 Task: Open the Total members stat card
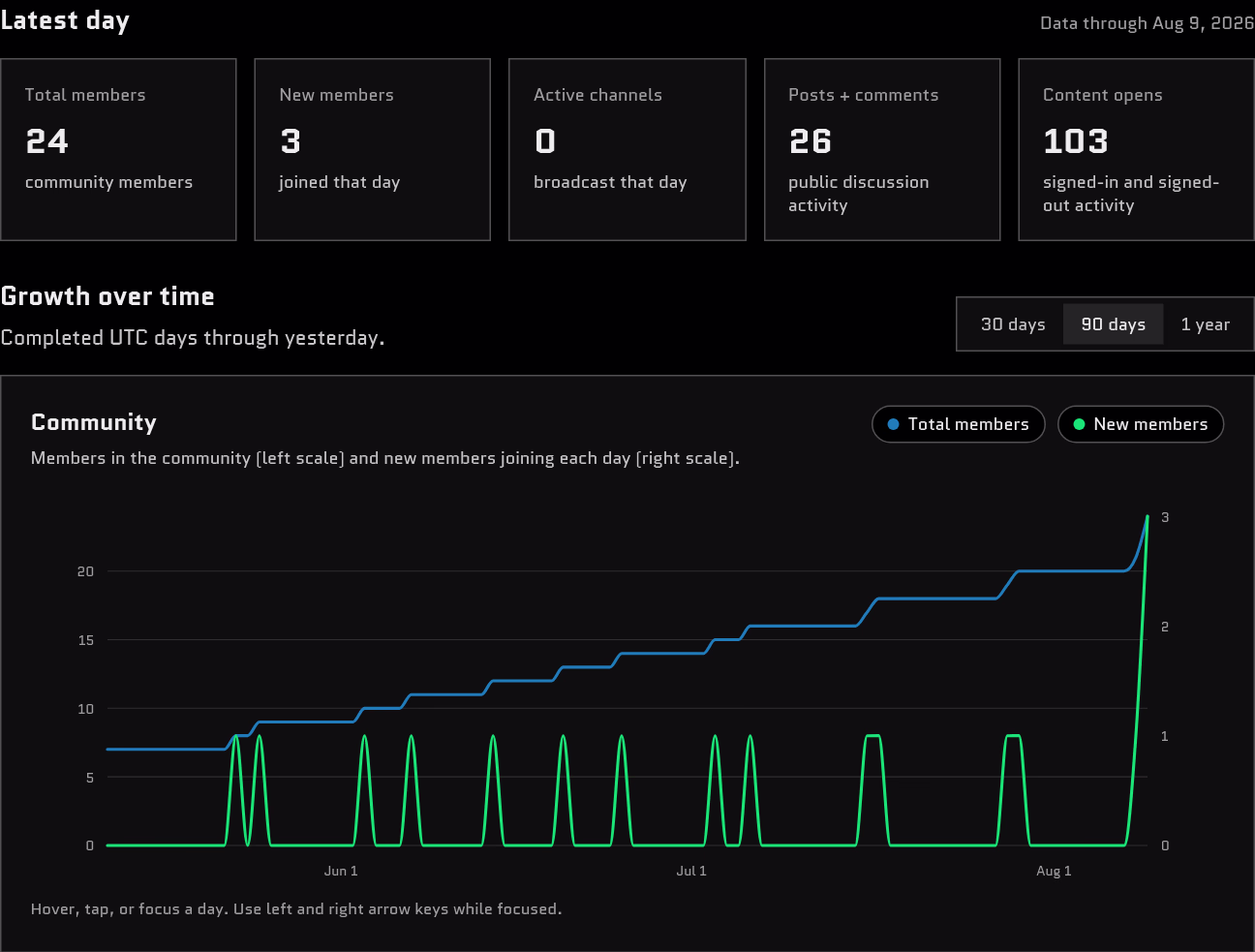(x=118, y=149)
